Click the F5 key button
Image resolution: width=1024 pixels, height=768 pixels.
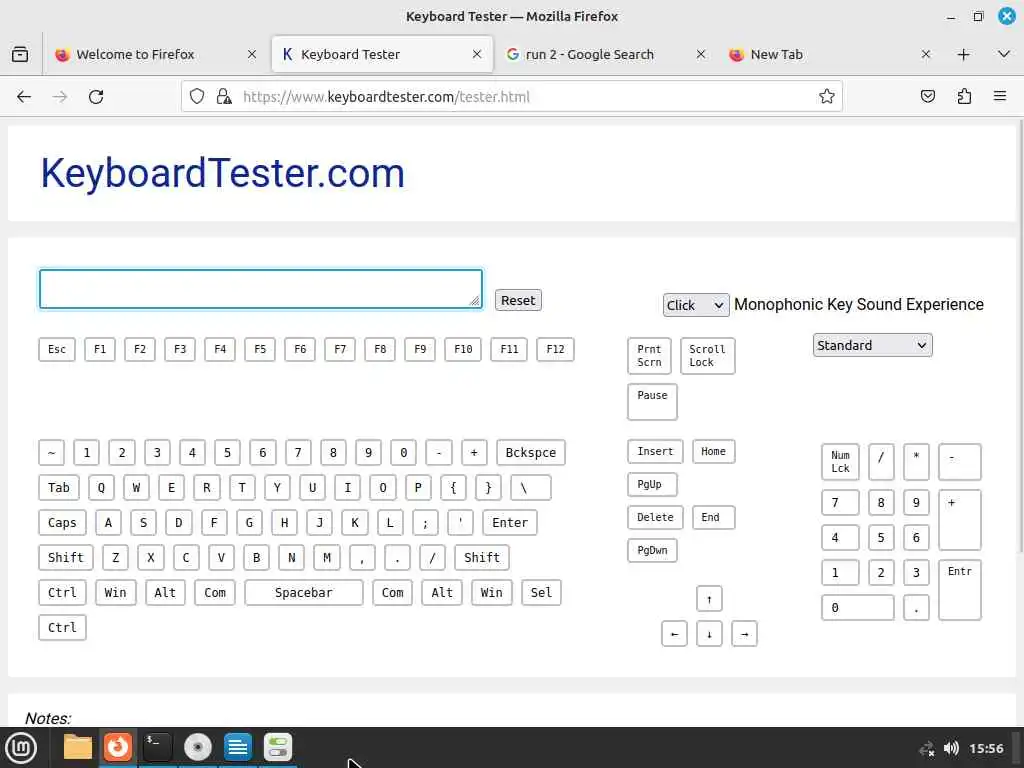[x=260, y=349]
